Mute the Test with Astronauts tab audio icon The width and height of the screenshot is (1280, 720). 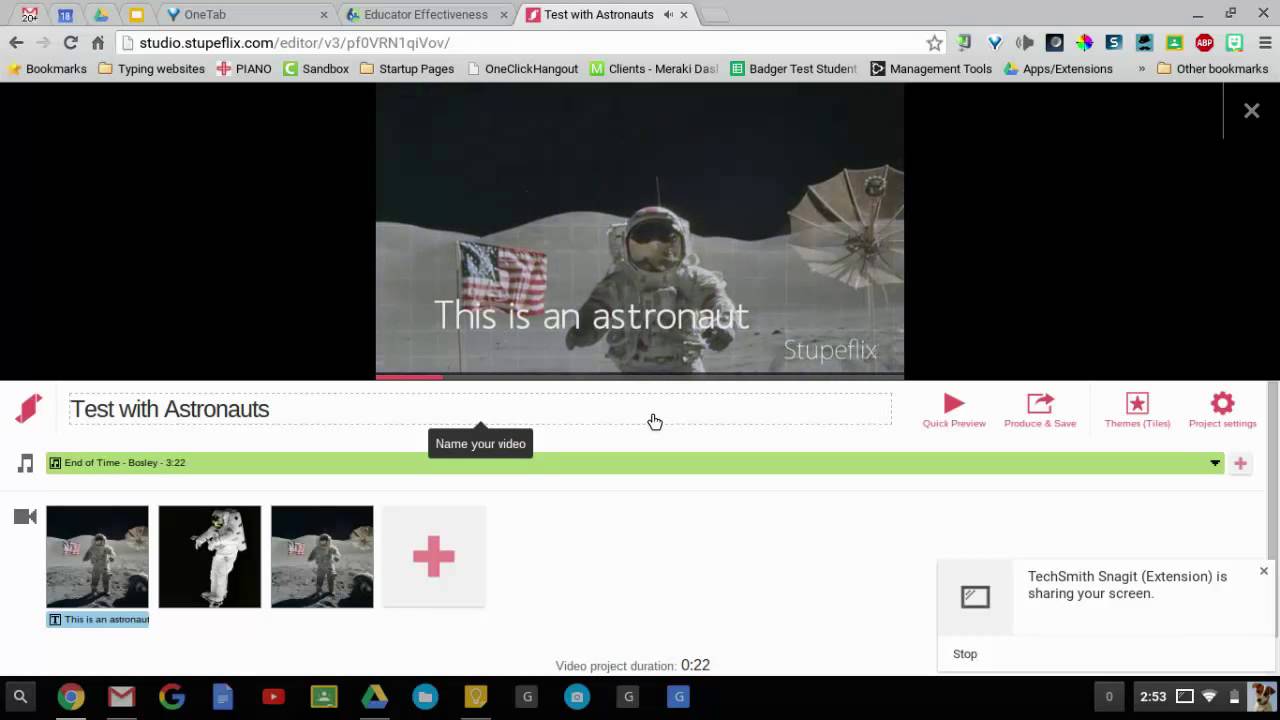pos(667,15)
